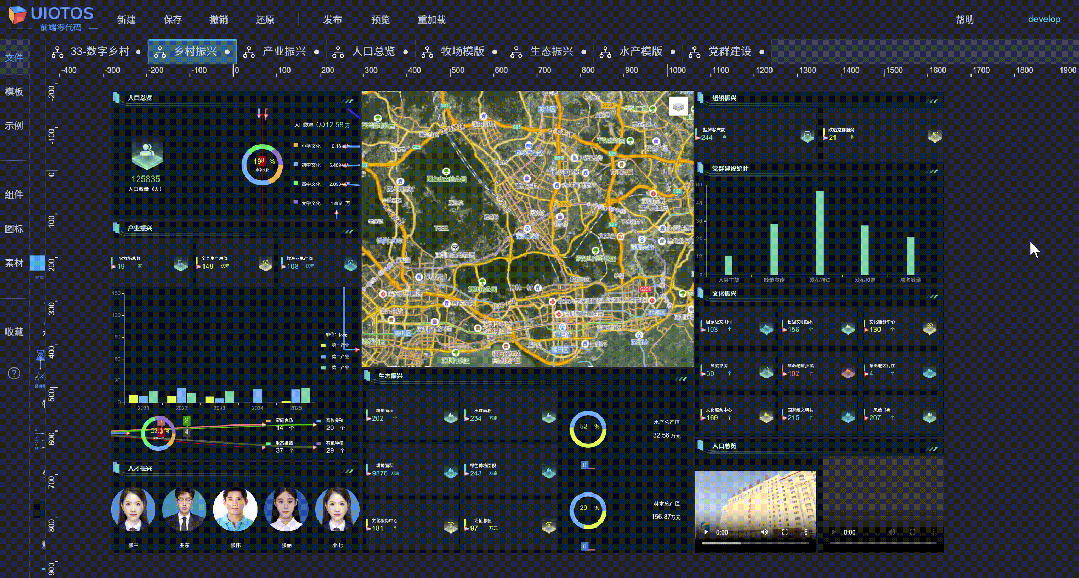Select the 150% donut chart in 人口总览
The width and height of the screenshot is (1079, 578).
(262, 164)
